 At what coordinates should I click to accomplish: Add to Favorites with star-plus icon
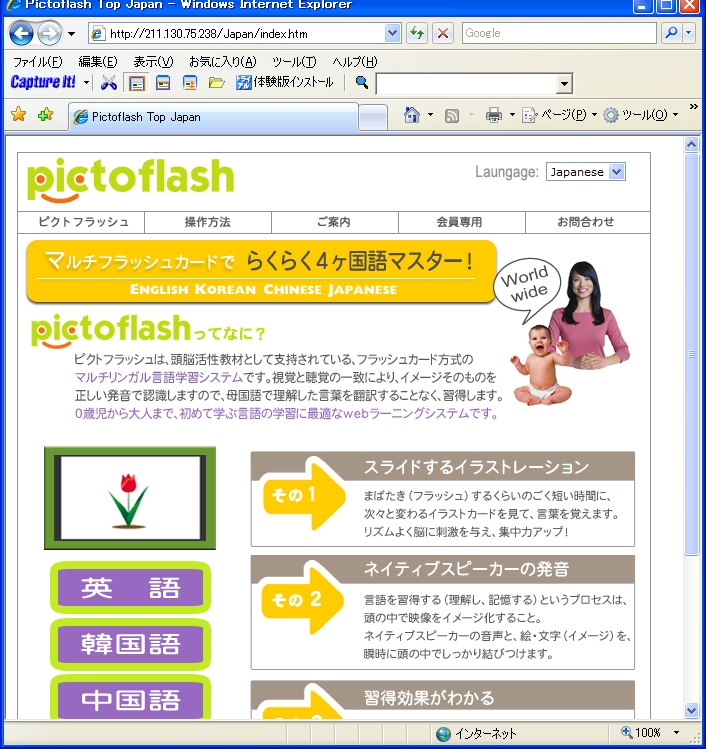click(45, 115)
